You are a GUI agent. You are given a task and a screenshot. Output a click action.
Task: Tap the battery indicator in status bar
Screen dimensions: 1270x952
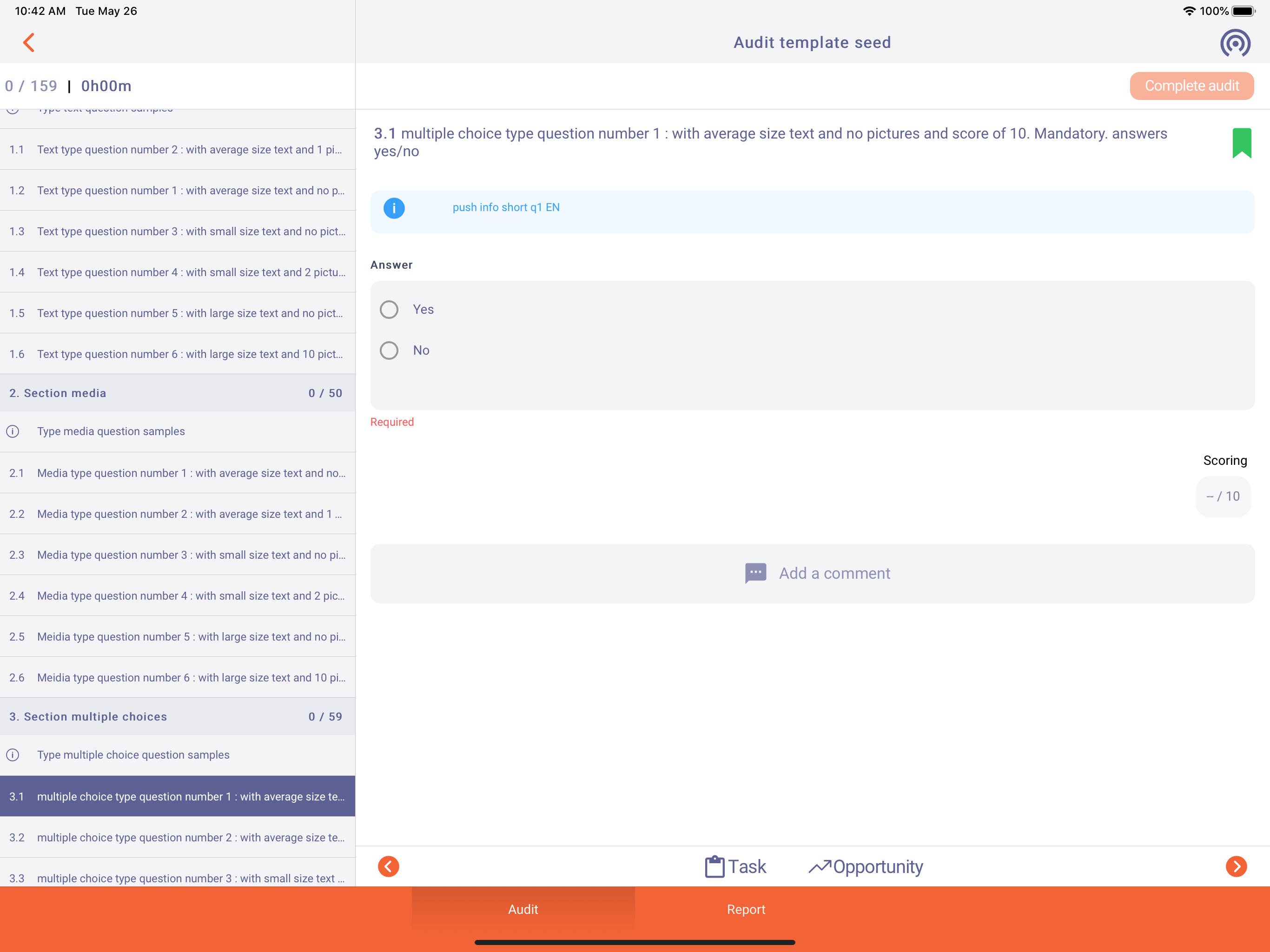coord(1244,11)
